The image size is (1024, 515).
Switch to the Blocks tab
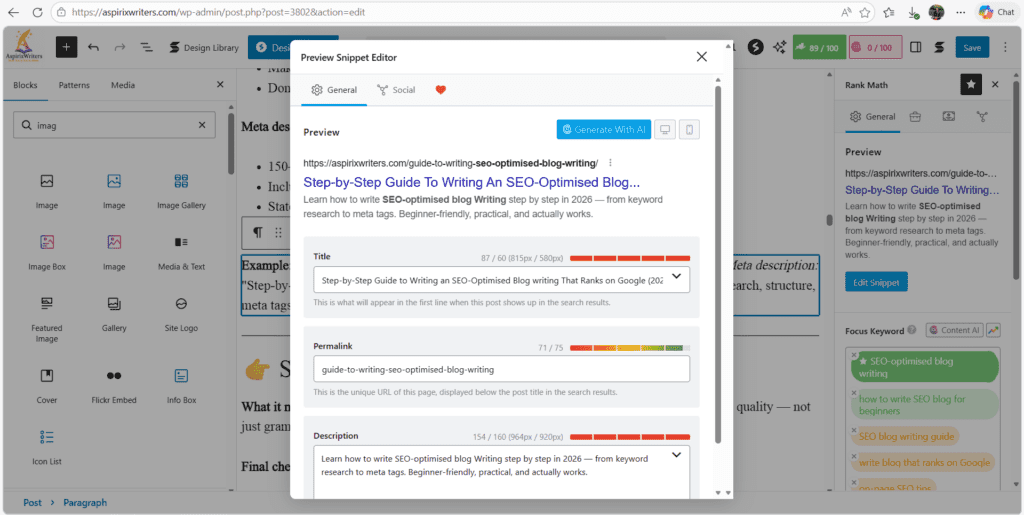click(x=25, y=85)
